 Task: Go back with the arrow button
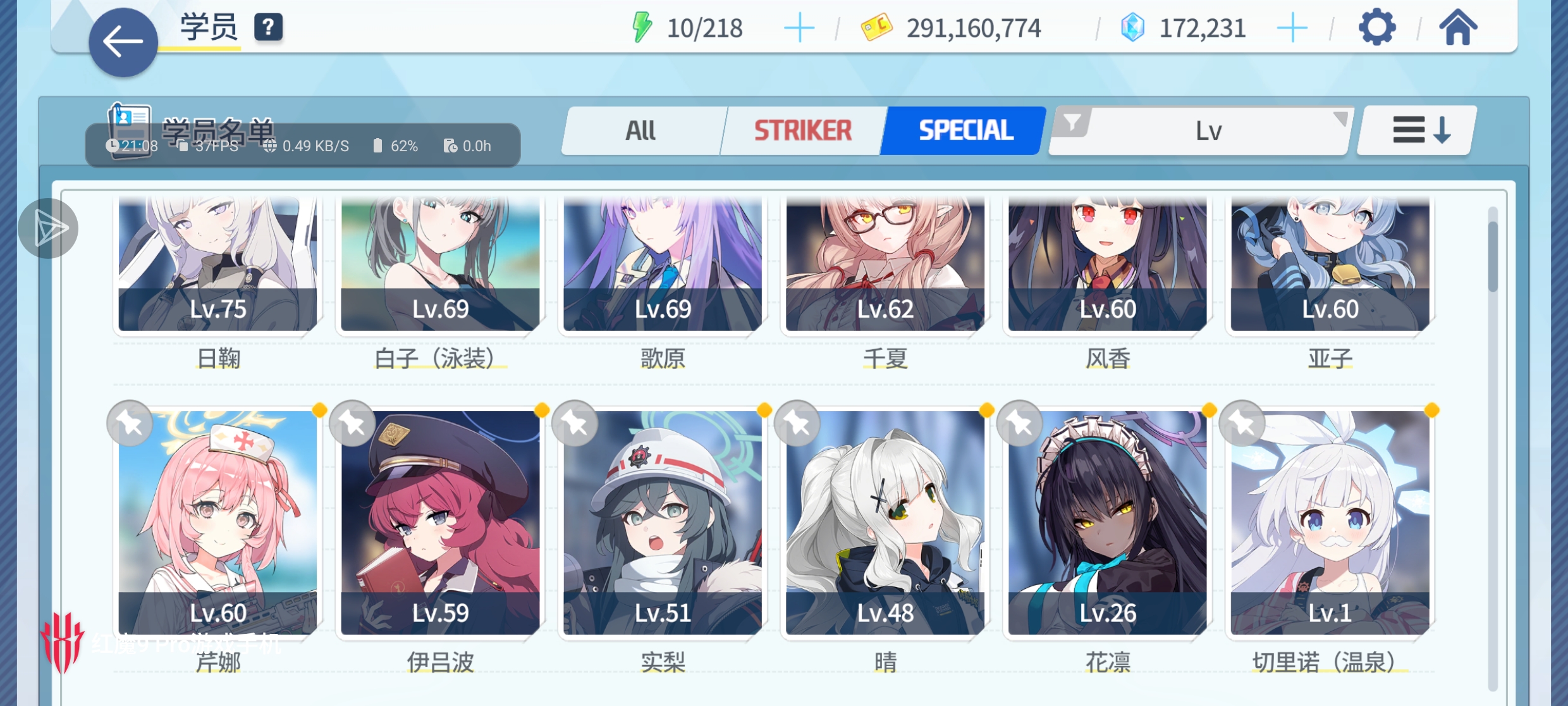123,42
